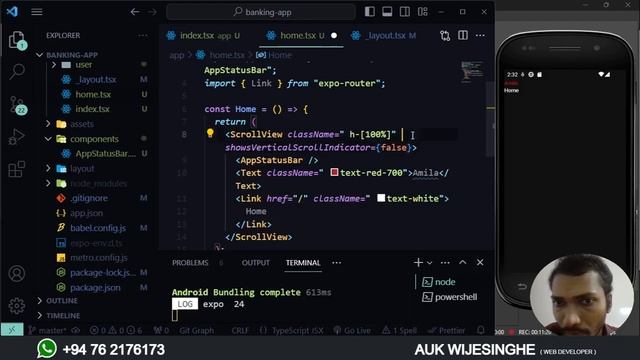Viewport: 640px width, 360px height.
Task: Toggle the bottom panel layout icon
Action: pos(387,11)
